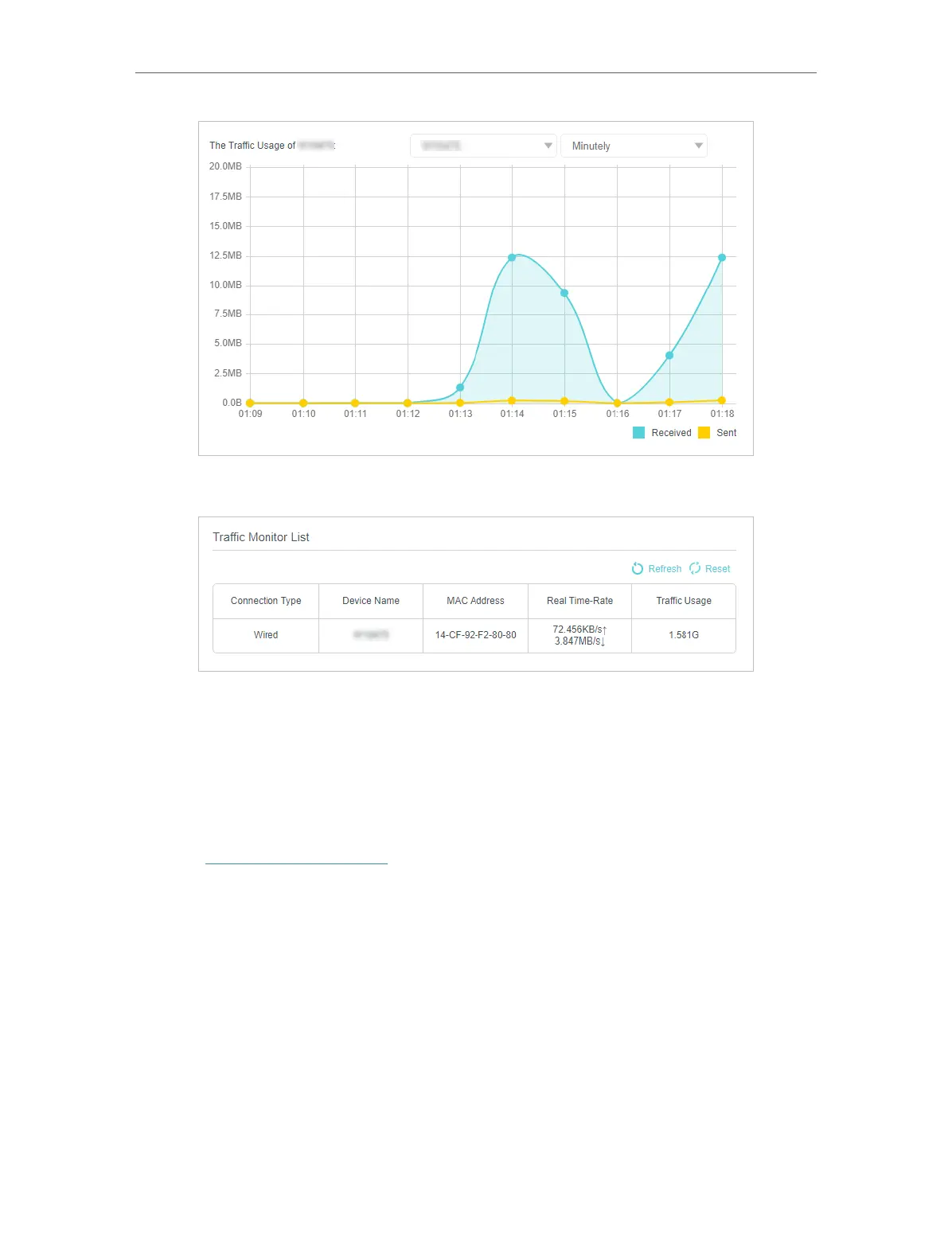Click MAC address 14-CF-92-F2-80-80
This screenshot has height=1259, width=952.
tap(475, 635)
